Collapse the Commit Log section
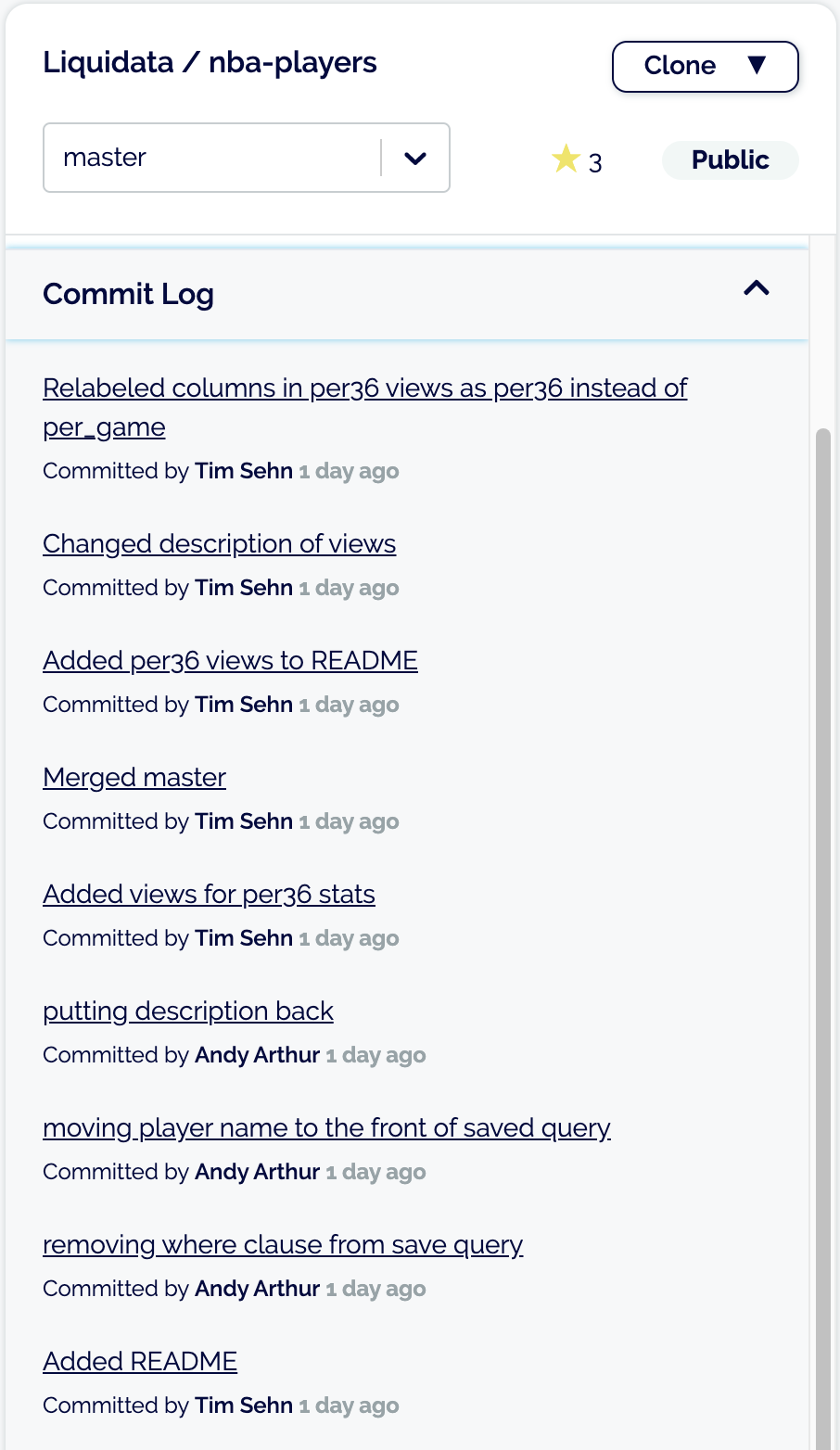Viewport: 840px width, 1450px height. tap(757, 289)
